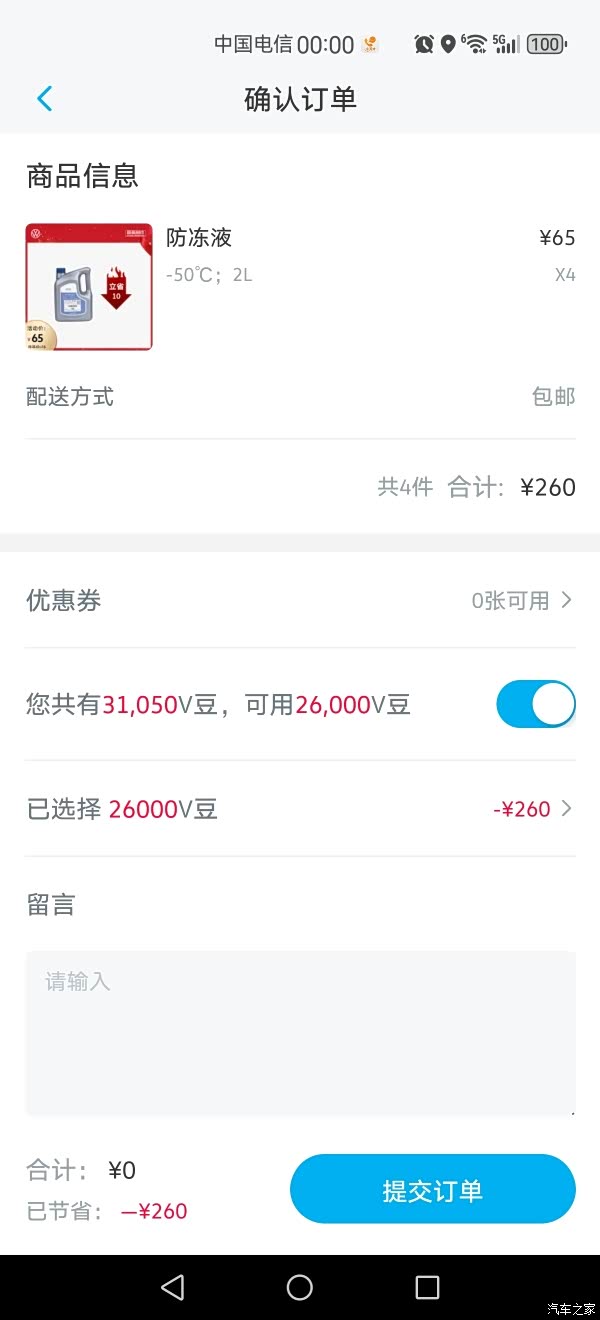
Task: Tap the alarm clock status icon
Action: pyautogui.click(x=423, y=44)
